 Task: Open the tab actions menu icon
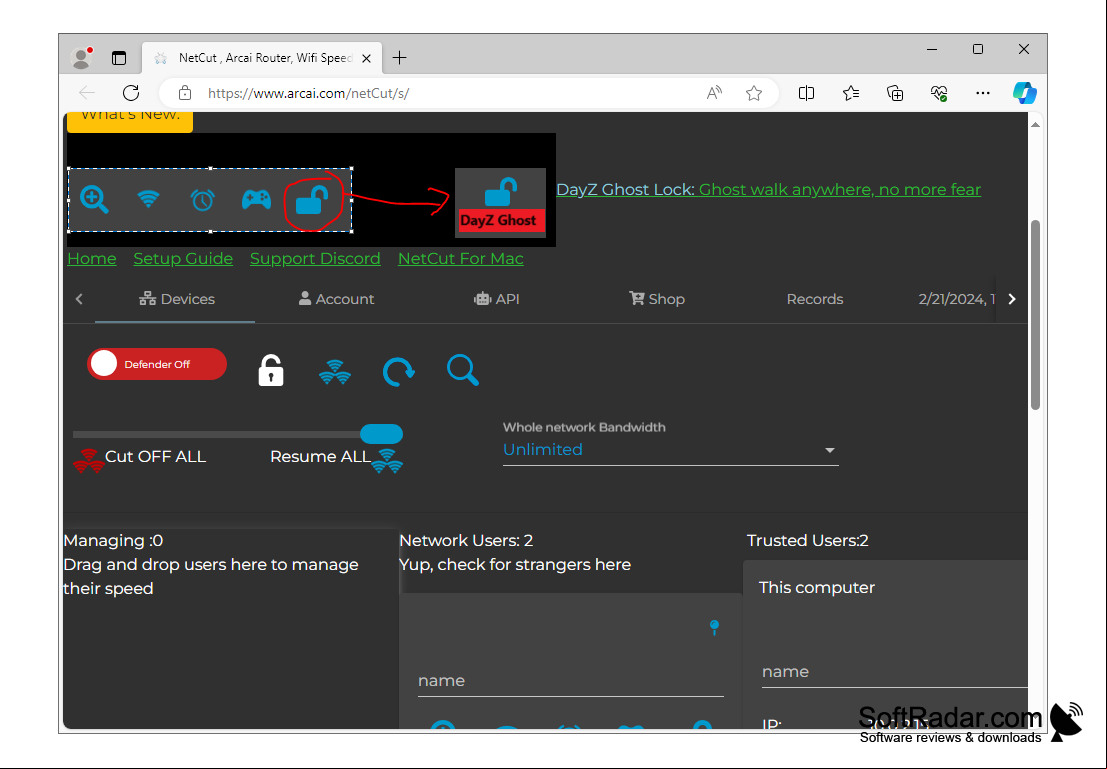119,58
